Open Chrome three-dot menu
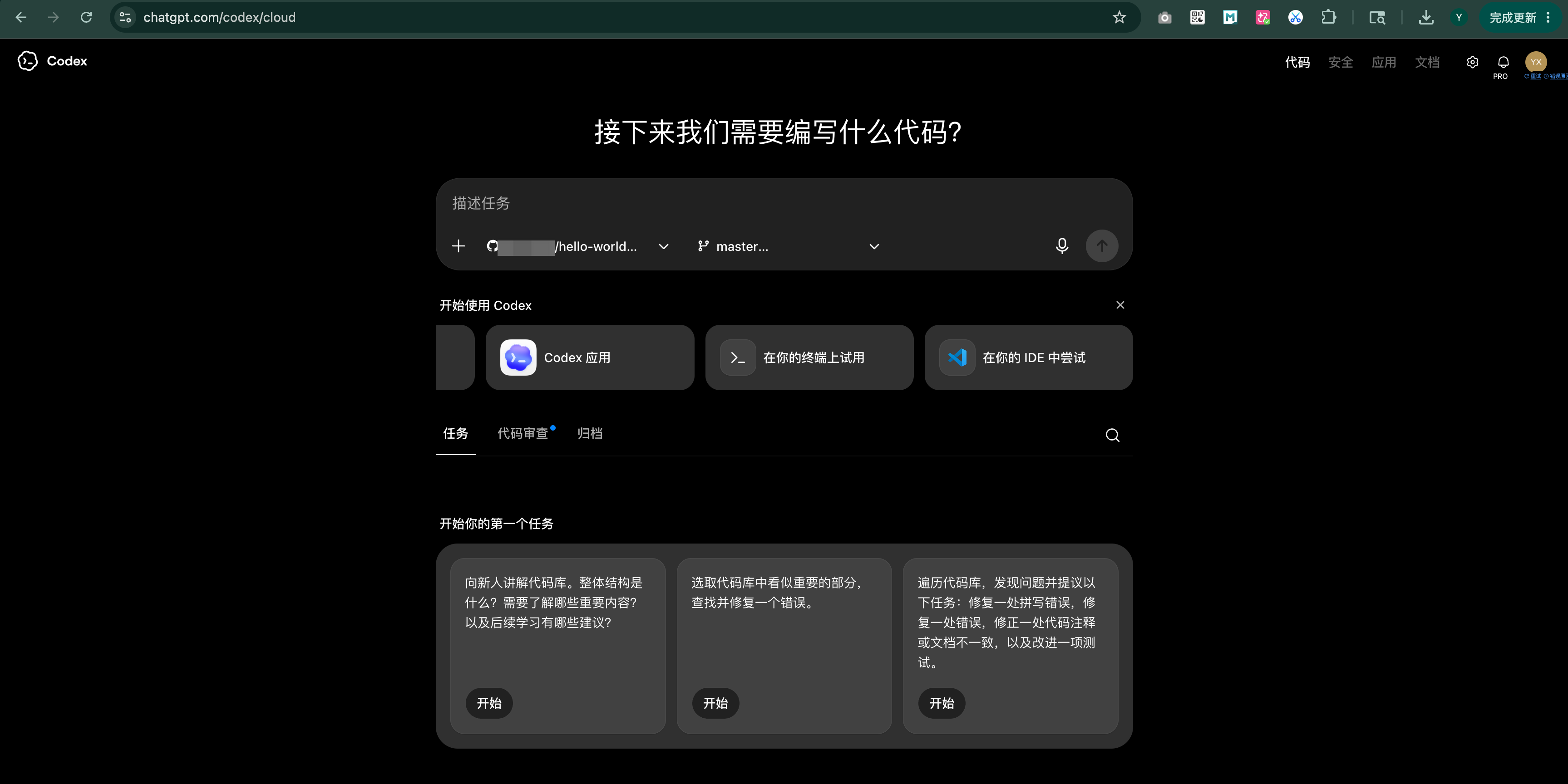This screenshot has height=784, width=1568. coord(1548,18)
